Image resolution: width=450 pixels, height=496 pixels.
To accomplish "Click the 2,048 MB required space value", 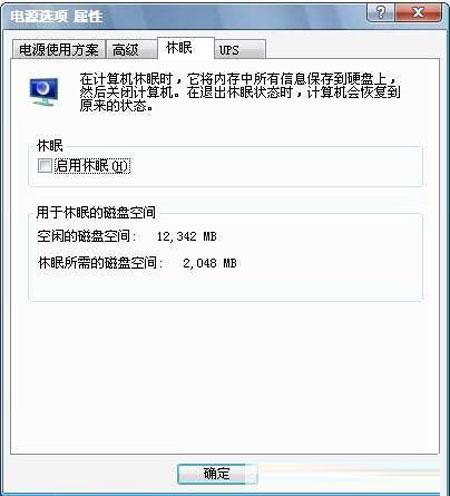I will coord(210,263).
